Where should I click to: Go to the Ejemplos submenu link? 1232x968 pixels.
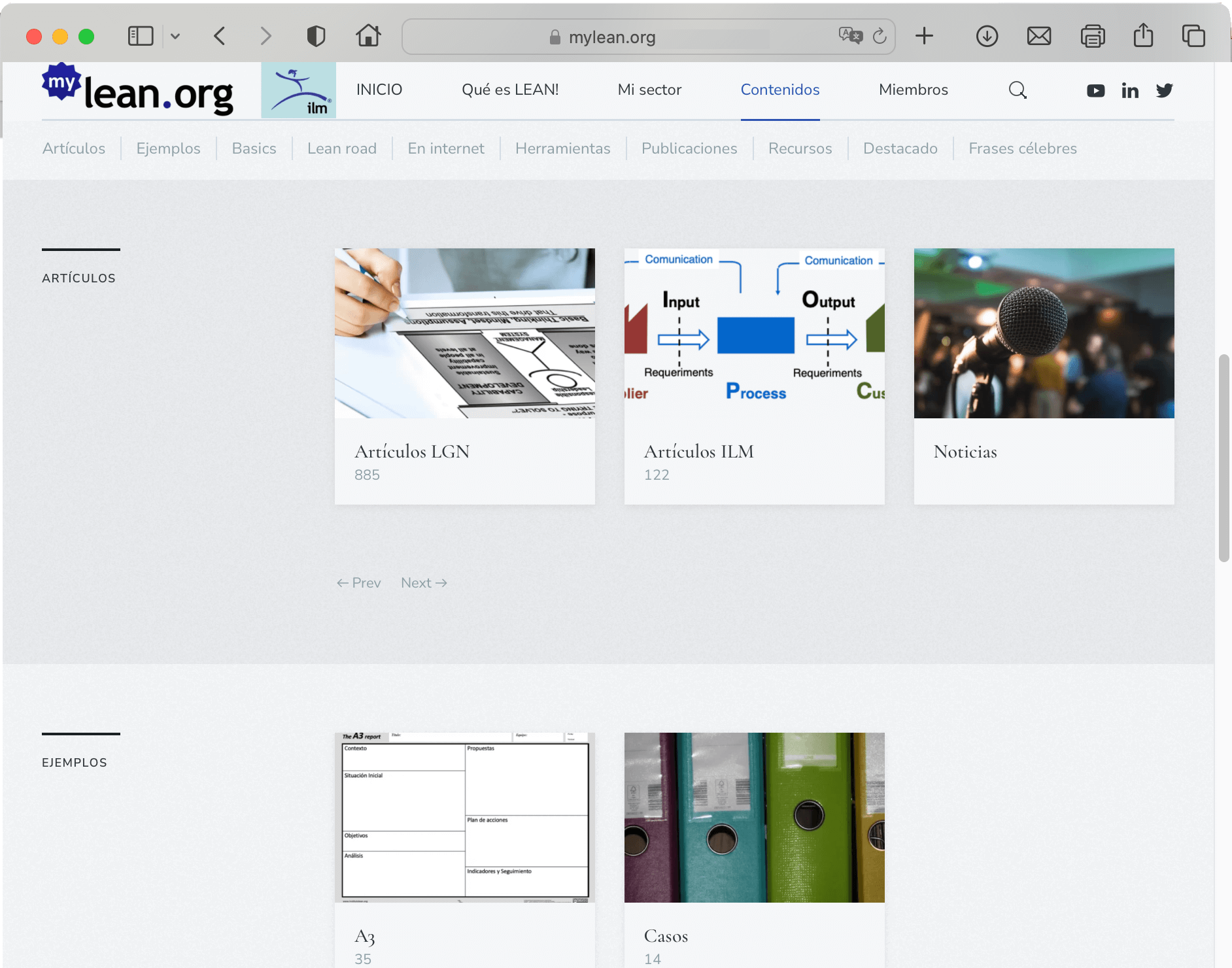coord(168,148)
